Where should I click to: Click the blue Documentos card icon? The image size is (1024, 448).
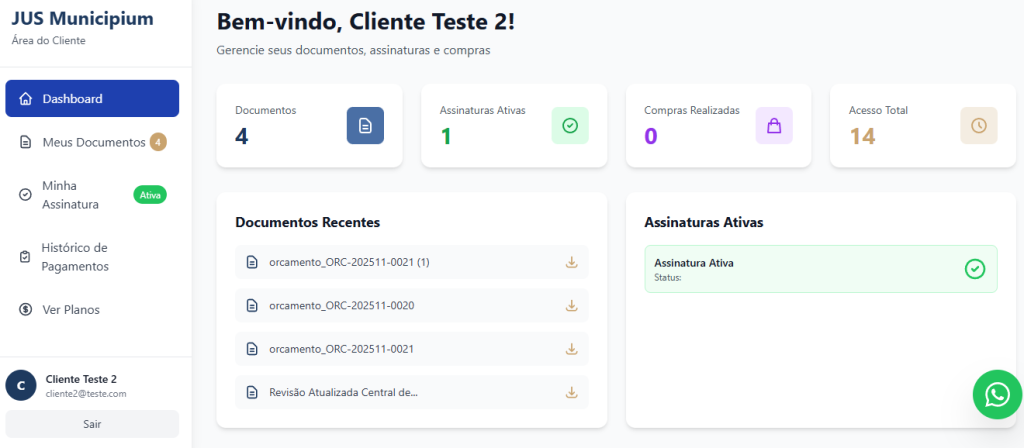click(365, 125)
